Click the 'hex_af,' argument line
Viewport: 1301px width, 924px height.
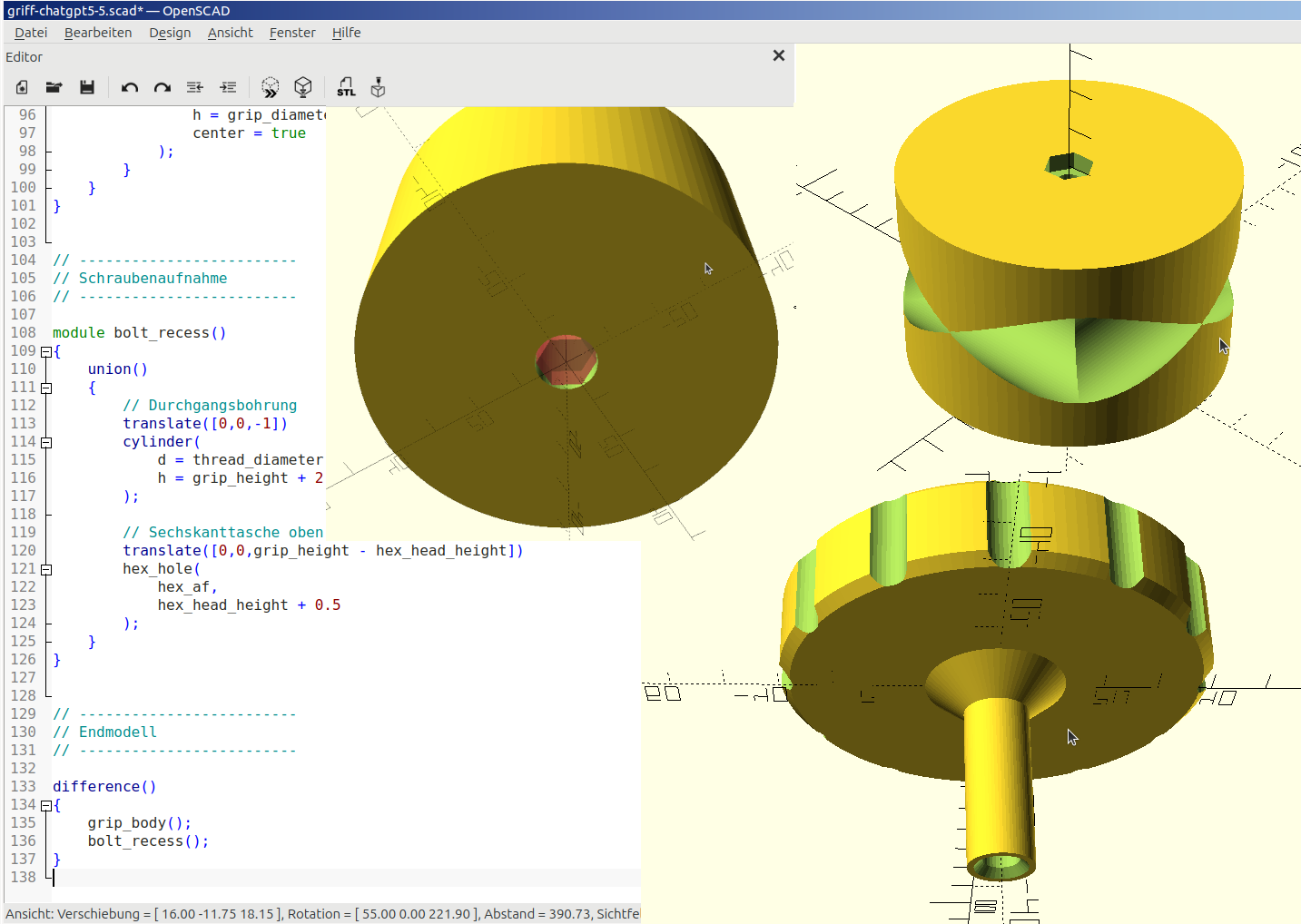[x=188, y=587]
